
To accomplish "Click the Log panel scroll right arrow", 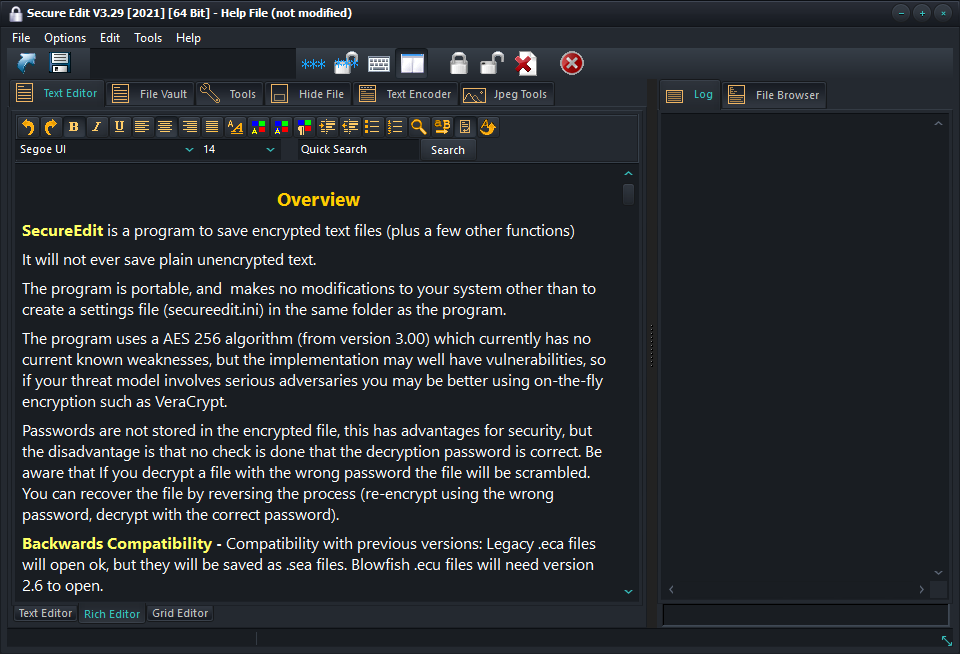I will (x=921, y=589).
